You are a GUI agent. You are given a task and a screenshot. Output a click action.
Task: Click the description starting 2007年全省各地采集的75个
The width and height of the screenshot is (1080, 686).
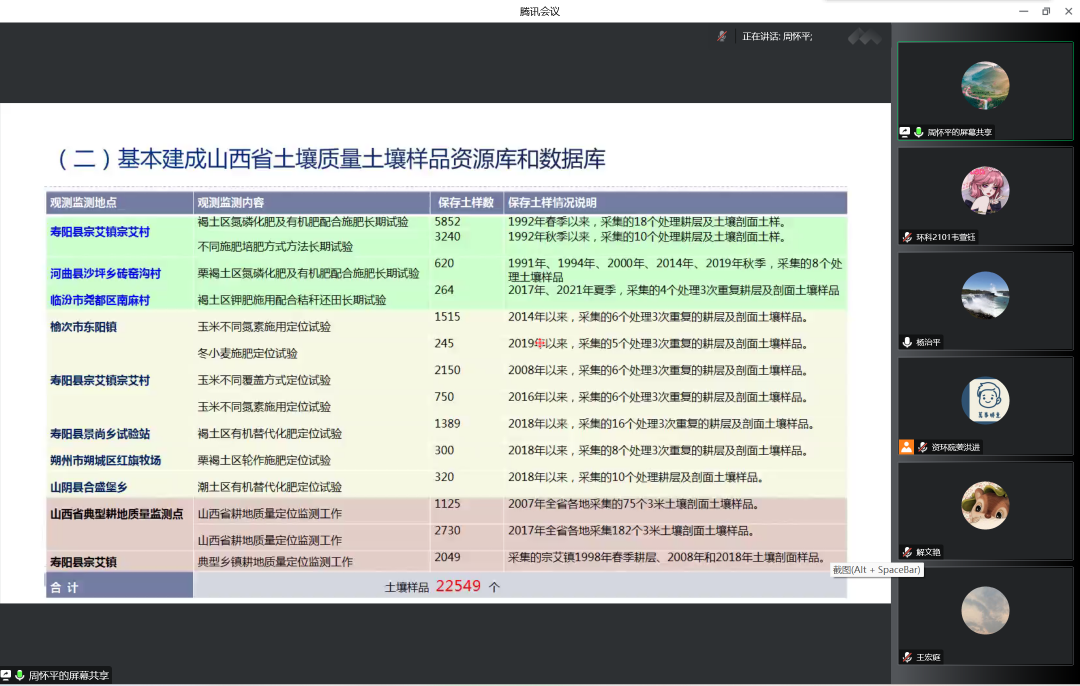[x=633, y=504]
